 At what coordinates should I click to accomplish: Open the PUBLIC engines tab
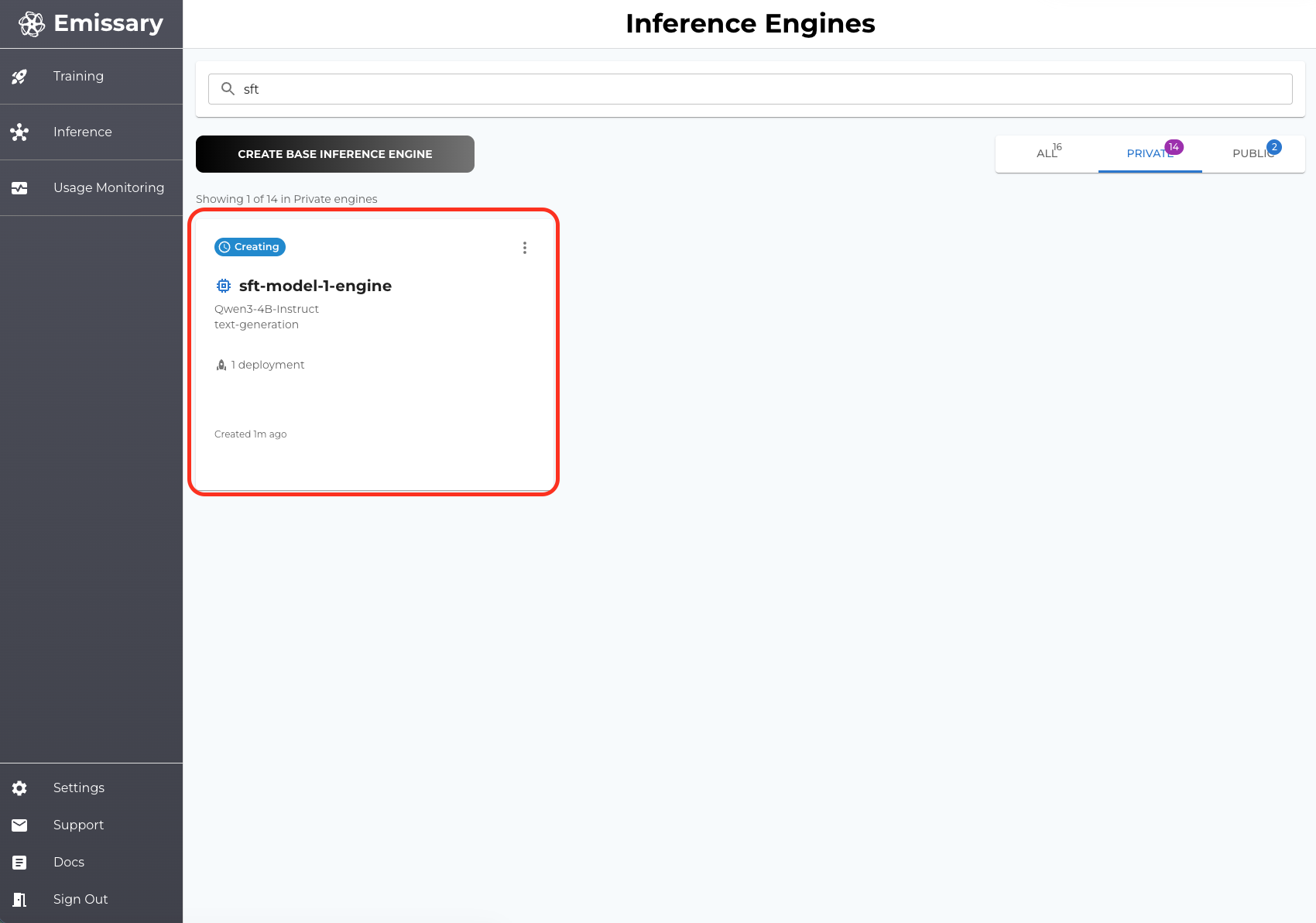[1253, 153]
